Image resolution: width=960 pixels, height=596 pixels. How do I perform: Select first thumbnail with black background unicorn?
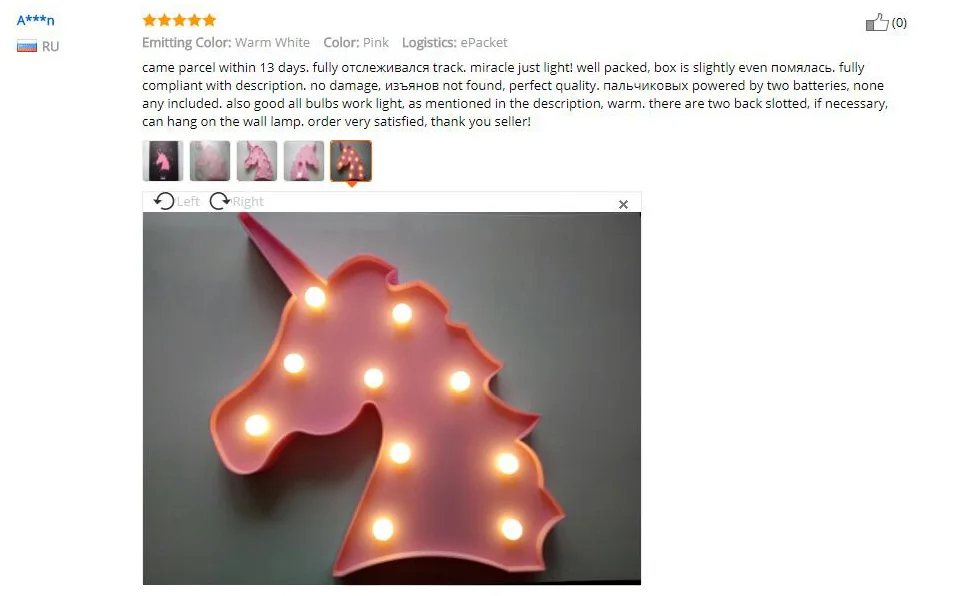click(x=163, y=160)
